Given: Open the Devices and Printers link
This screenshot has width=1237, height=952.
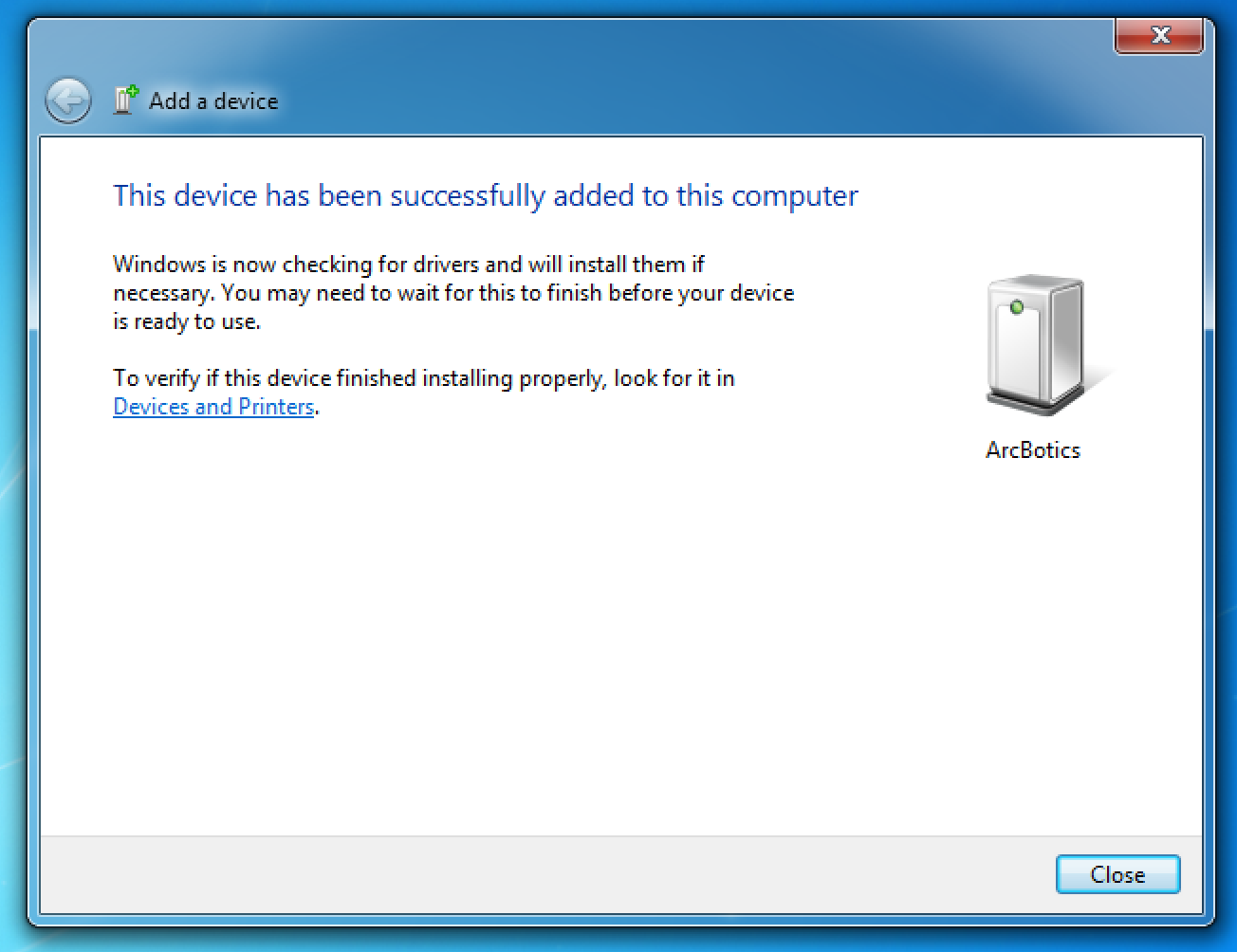Looking at the screenshot, I should click(213, 407).
